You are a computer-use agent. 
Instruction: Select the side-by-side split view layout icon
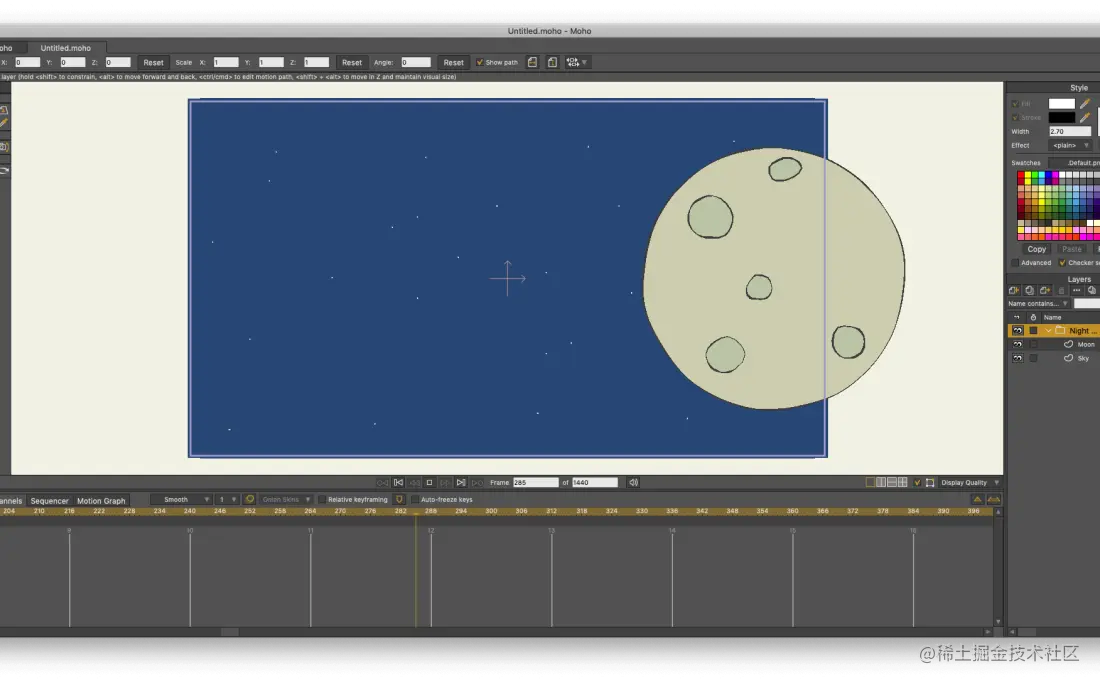(881, 483)
